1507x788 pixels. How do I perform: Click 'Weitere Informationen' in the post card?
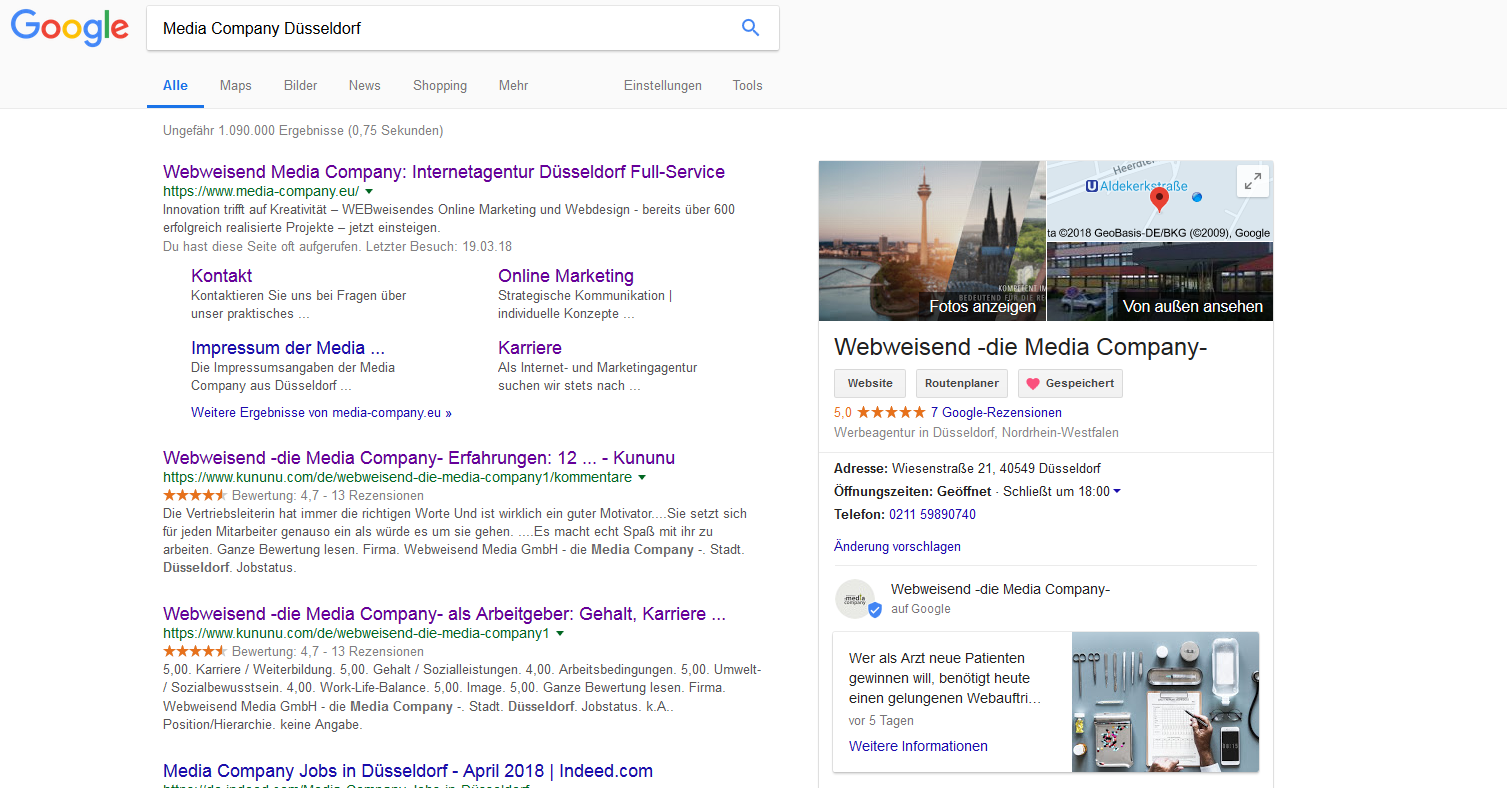click(x=918, y=746)
